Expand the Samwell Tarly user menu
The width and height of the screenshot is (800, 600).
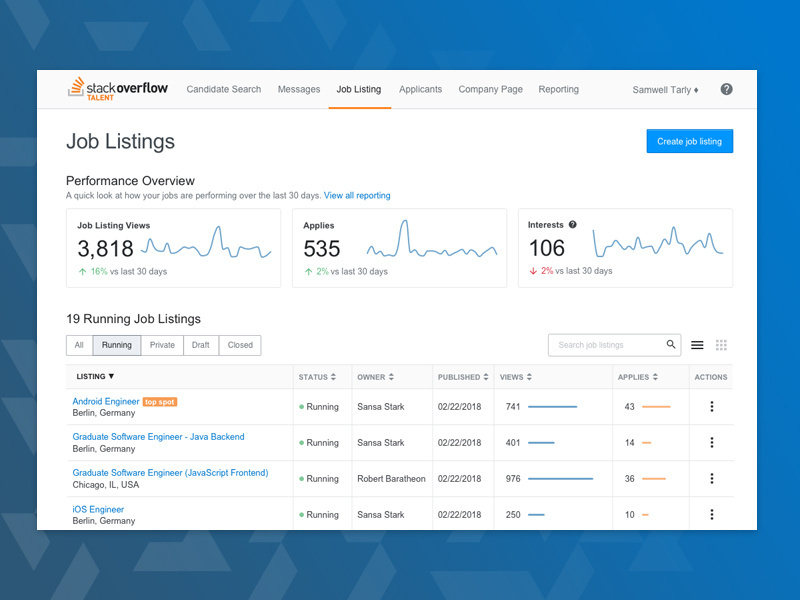665,90
